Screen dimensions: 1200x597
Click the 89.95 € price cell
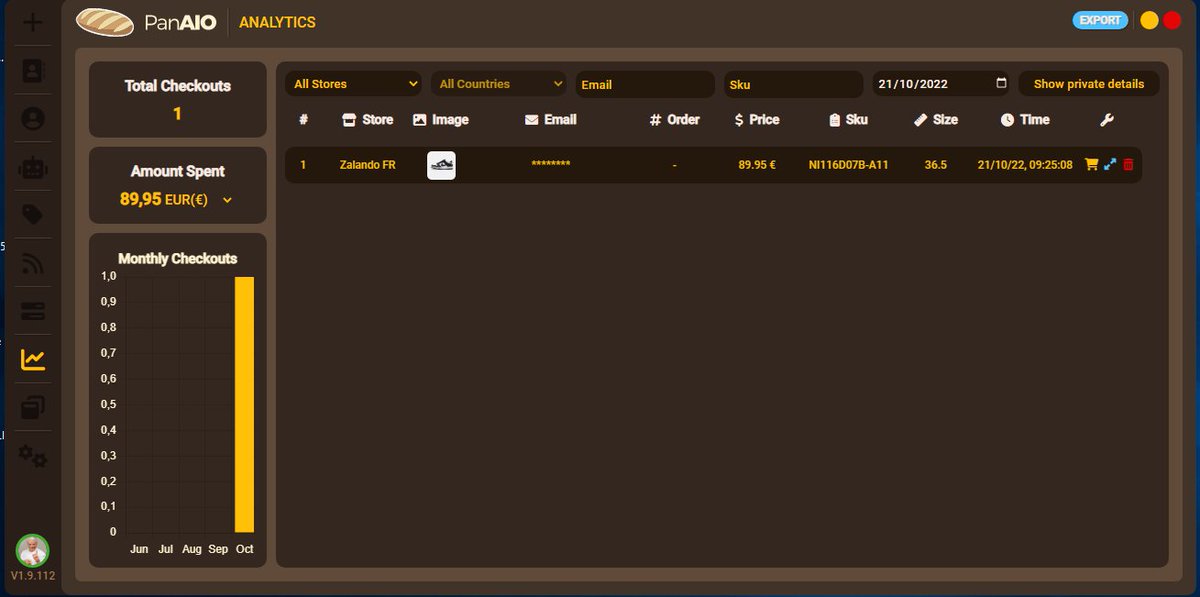tap(757, 165)
